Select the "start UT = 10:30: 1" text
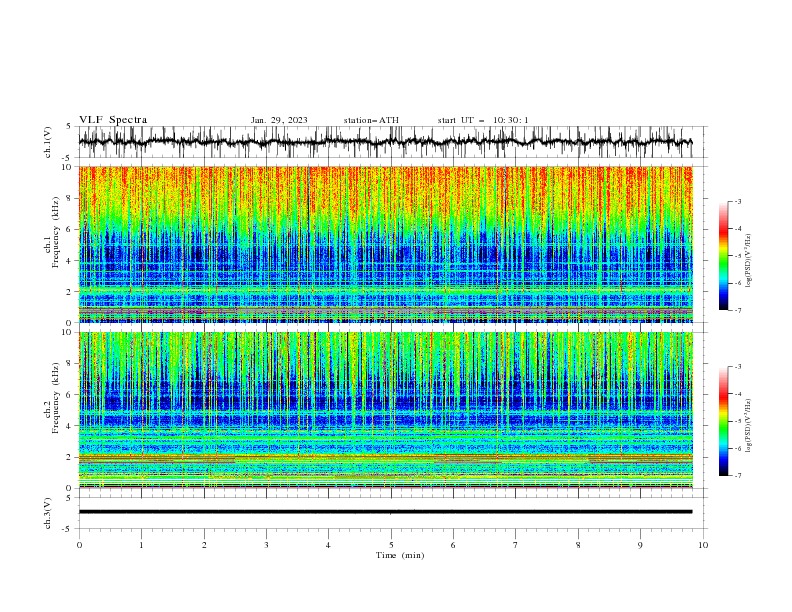 coord(483,120)
